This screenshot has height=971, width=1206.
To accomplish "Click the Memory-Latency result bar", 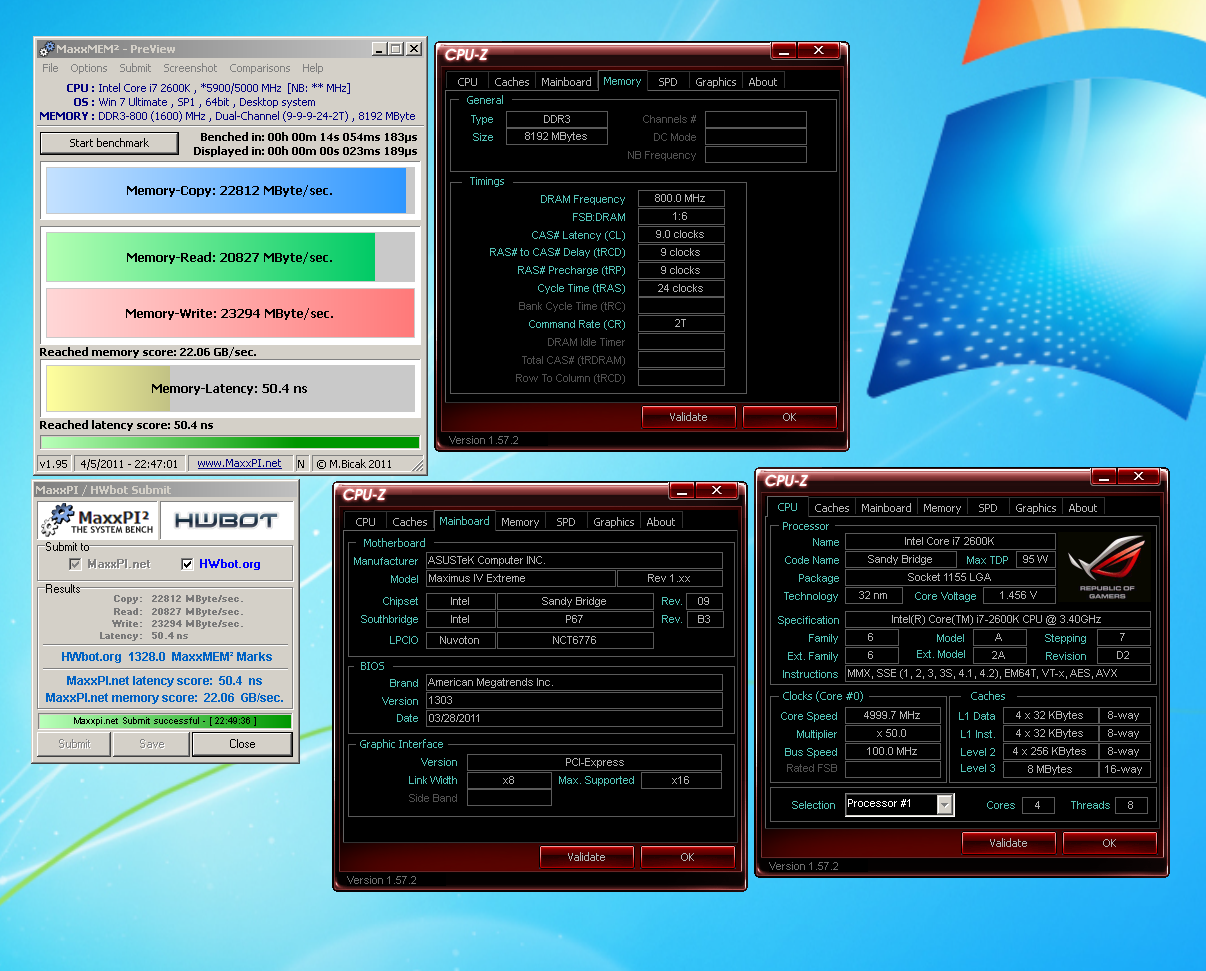I will click(x=230, y=388).
